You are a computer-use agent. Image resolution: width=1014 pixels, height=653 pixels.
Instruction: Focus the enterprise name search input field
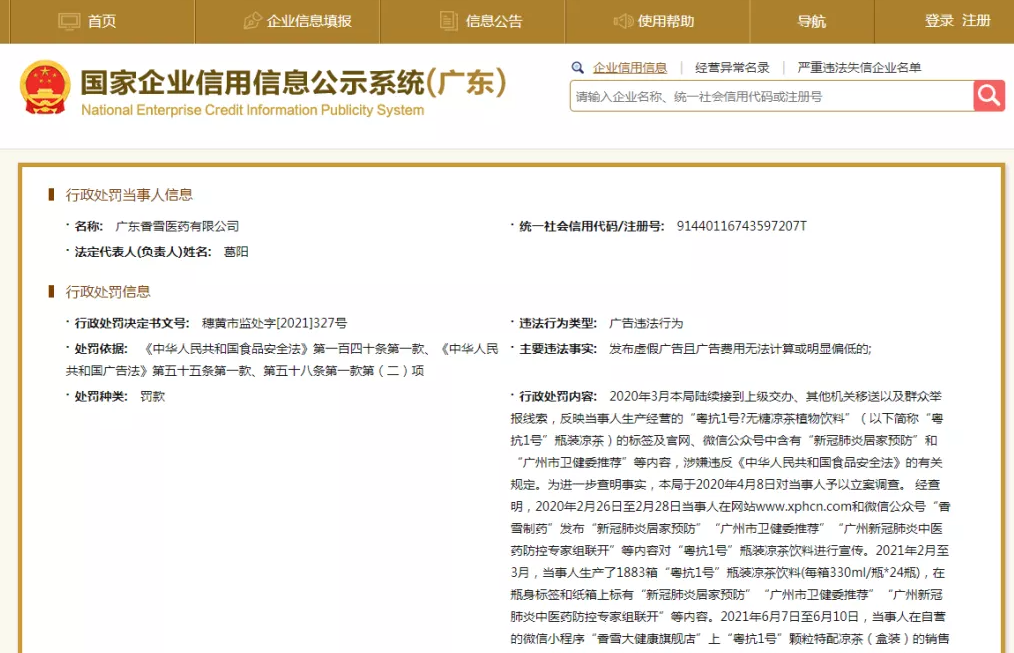point(771,96)
